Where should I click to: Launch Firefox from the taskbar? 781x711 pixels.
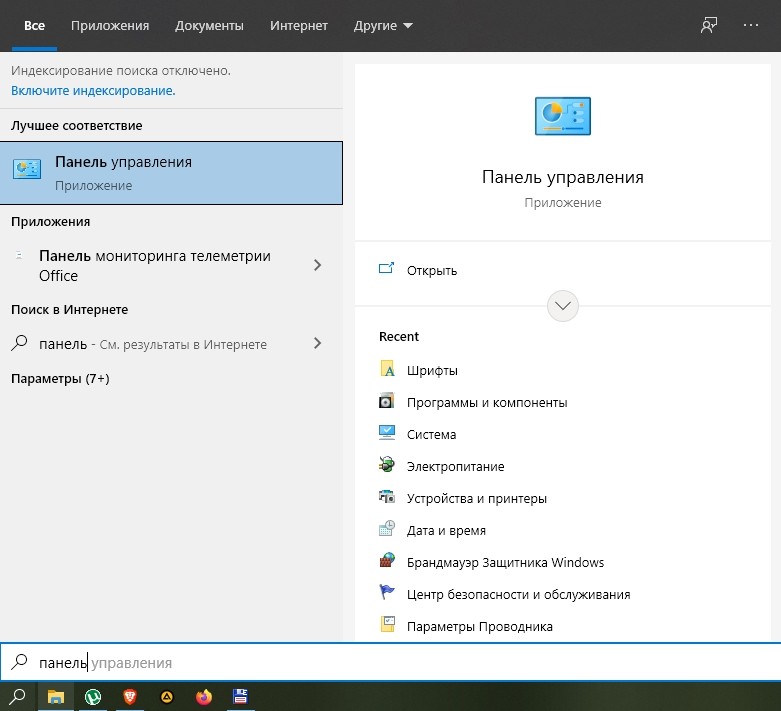click(204, 697)
